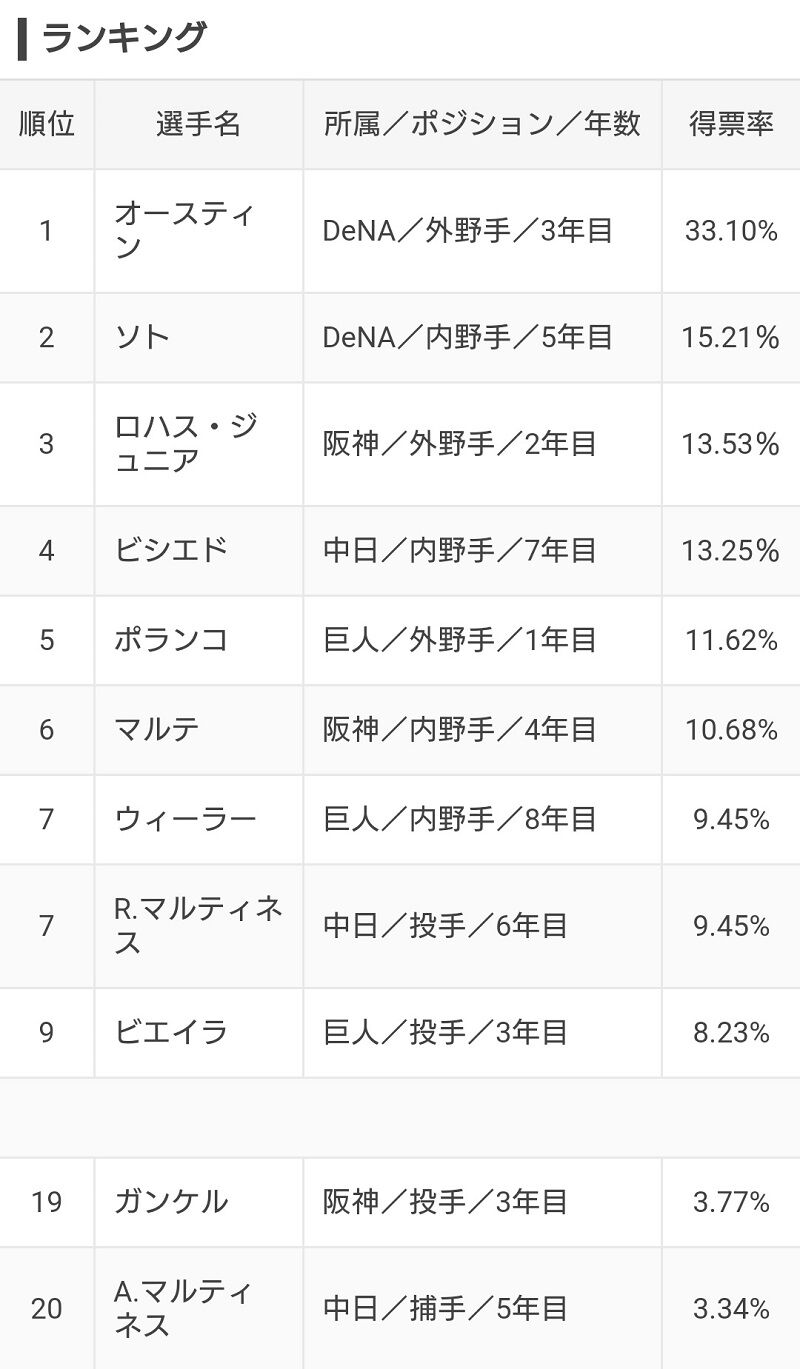This screenshot has height=1369, width=800.
Task: Select the 選手名 column header
Action: point(198,124)
